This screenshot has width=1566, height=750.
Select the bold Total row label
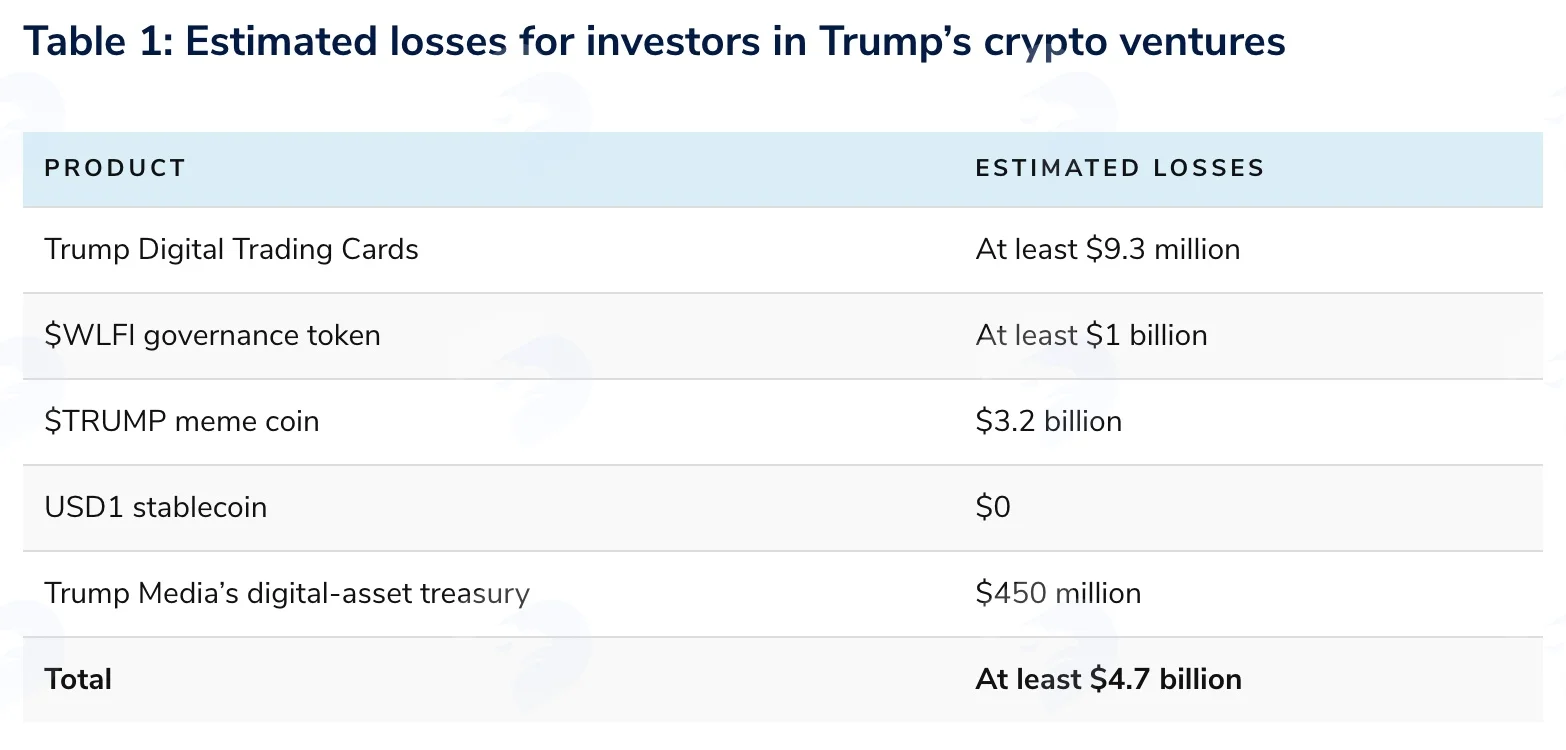click(78, 679)
